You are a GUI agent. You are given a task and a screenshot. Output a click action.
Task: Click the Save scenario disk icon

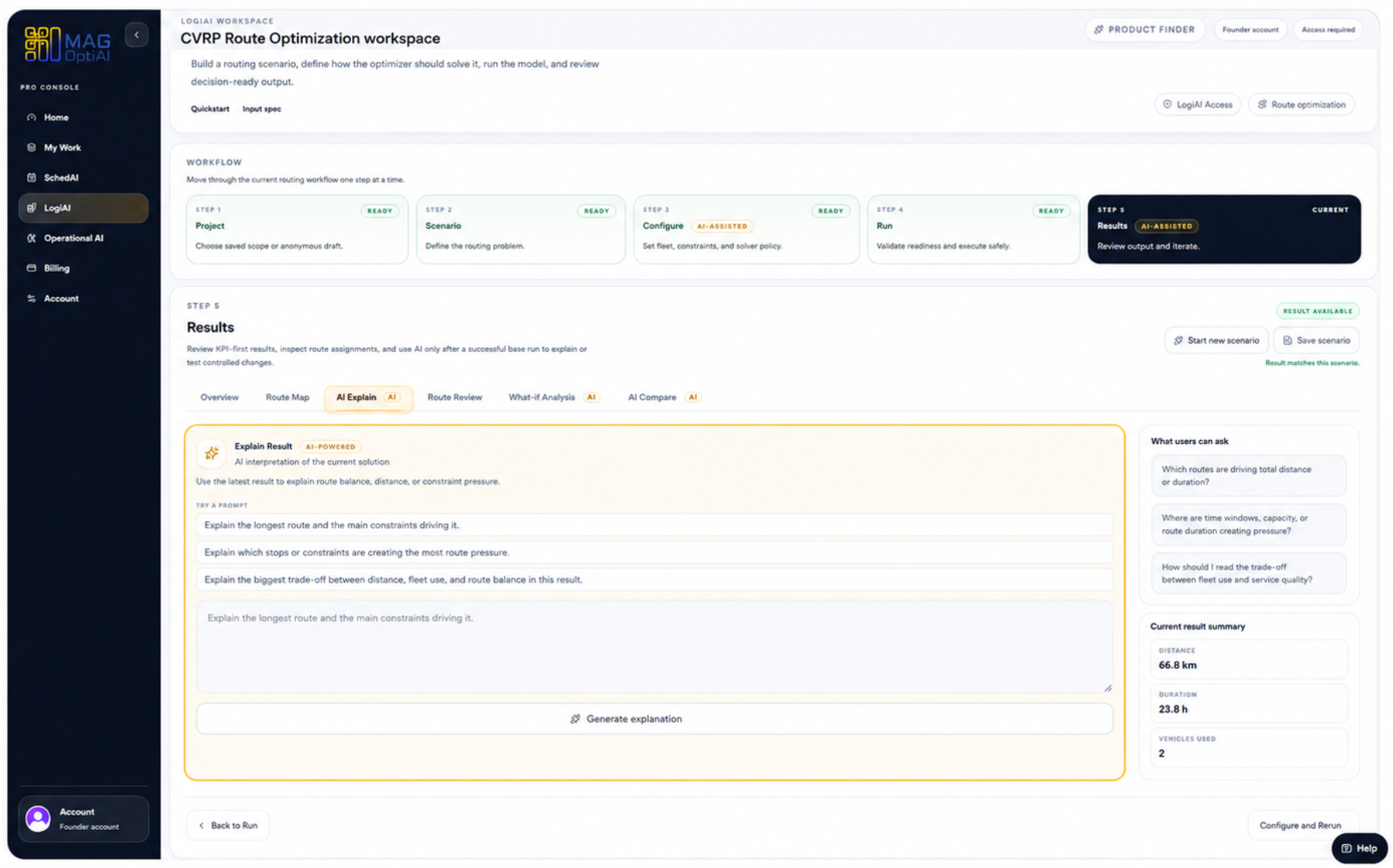point(1288,340)
